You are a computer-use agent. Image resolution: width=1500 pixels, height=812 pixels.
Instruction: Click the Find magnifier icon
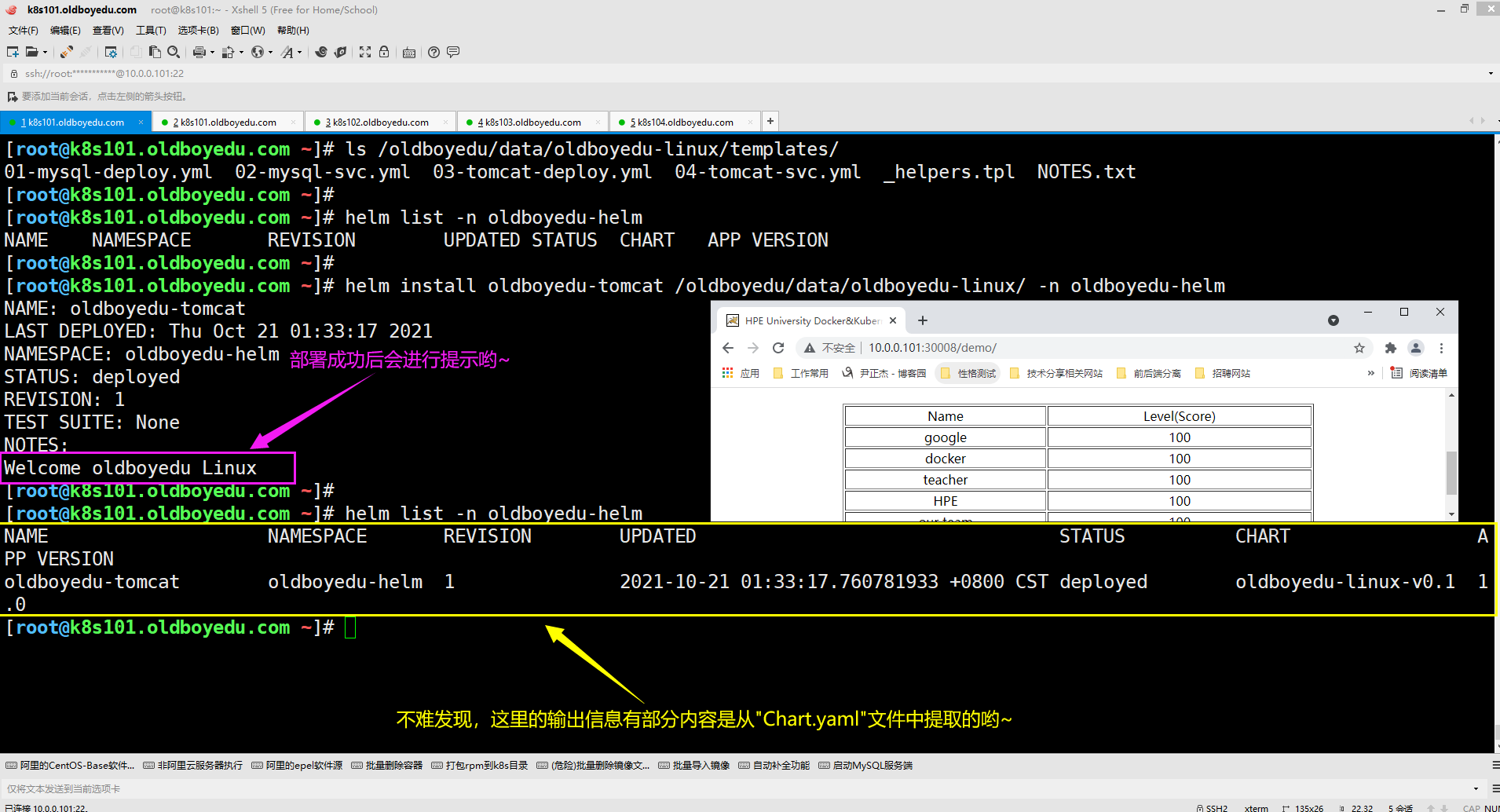(x=174, y=52)
